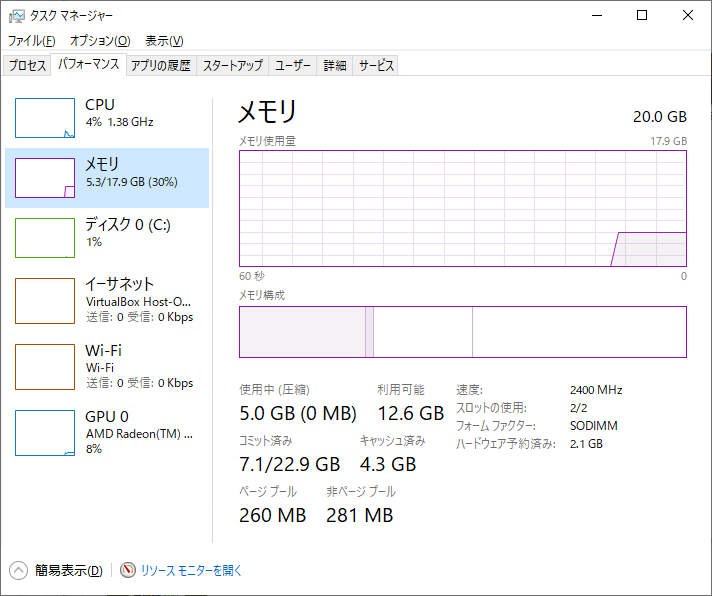Click the CPU label in sidebar
The height and width of the screenshot is (596, 712).
[100, 105]
